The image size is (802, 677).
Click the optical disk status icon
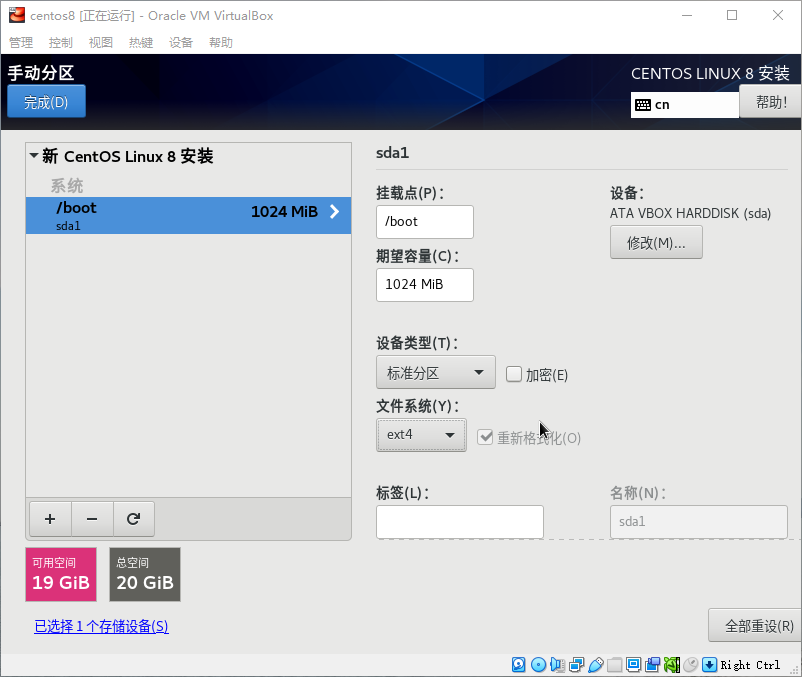coord(538,665)
